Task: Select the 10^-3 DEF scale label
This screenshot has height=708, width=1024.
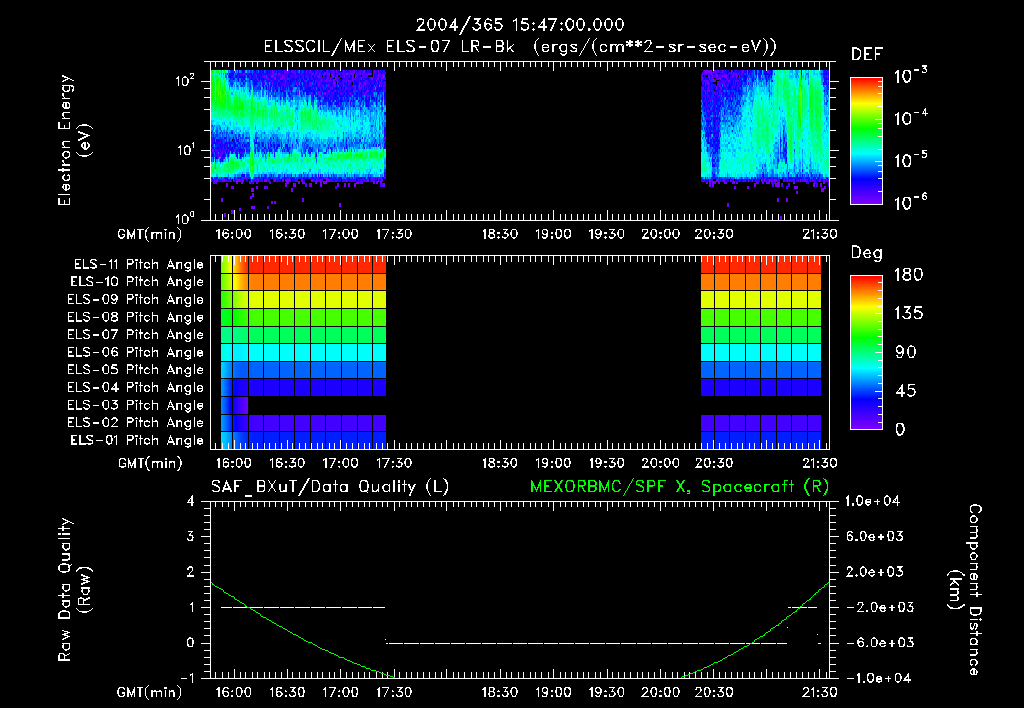Action: (x=910, y=76)
